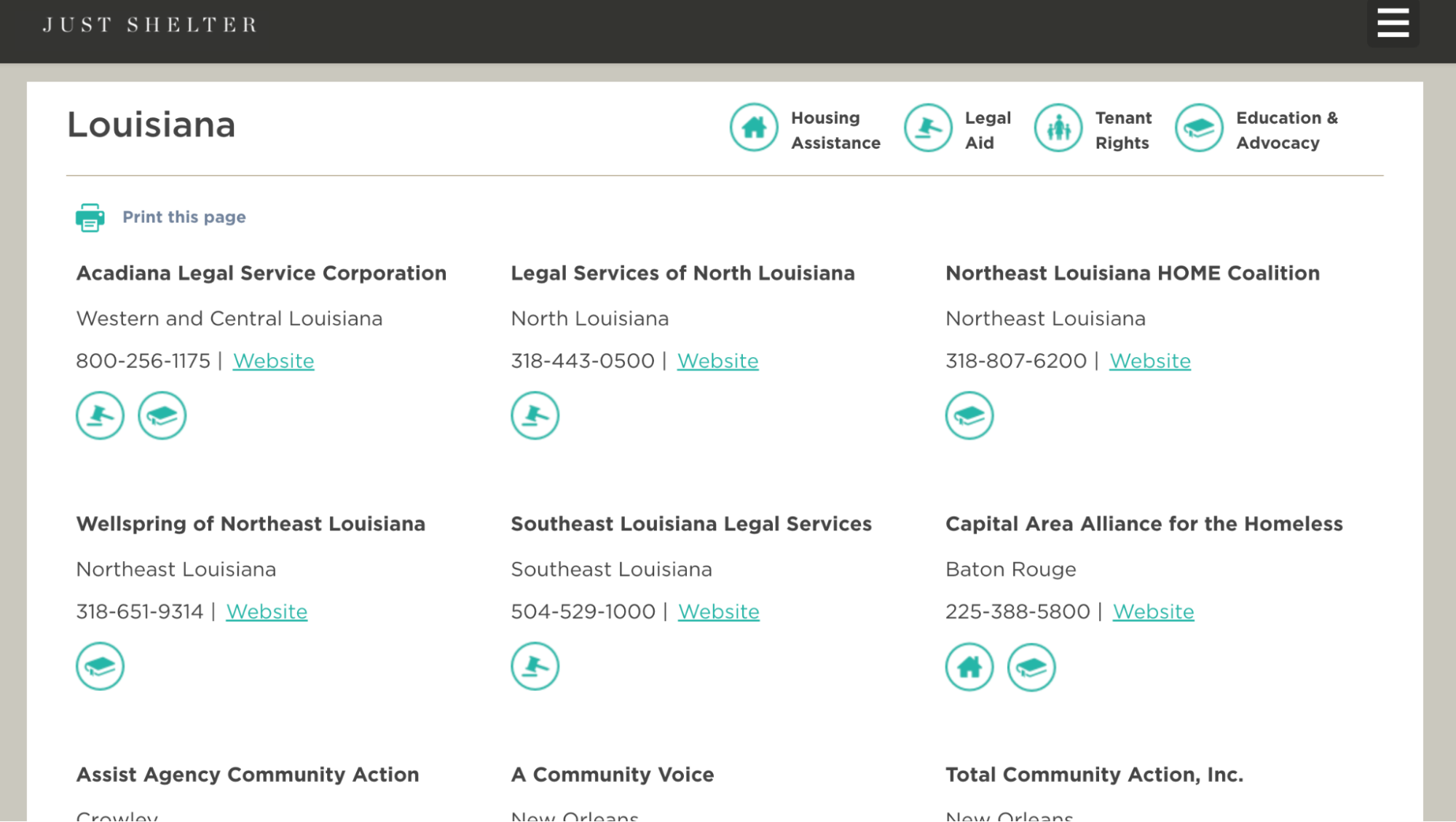
Task: Open the Legal Services of North Louisiana Website link
Action: tap(717, 361)
